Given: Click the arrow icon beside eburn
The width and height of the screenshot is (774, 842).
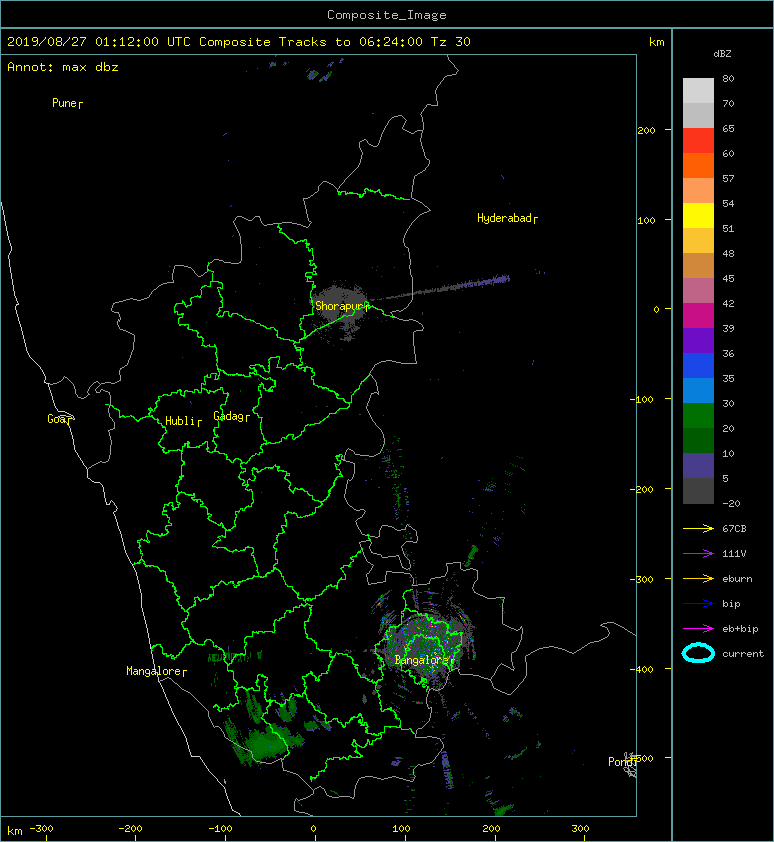Looking at the screenshot, I should tap(698, 578).
